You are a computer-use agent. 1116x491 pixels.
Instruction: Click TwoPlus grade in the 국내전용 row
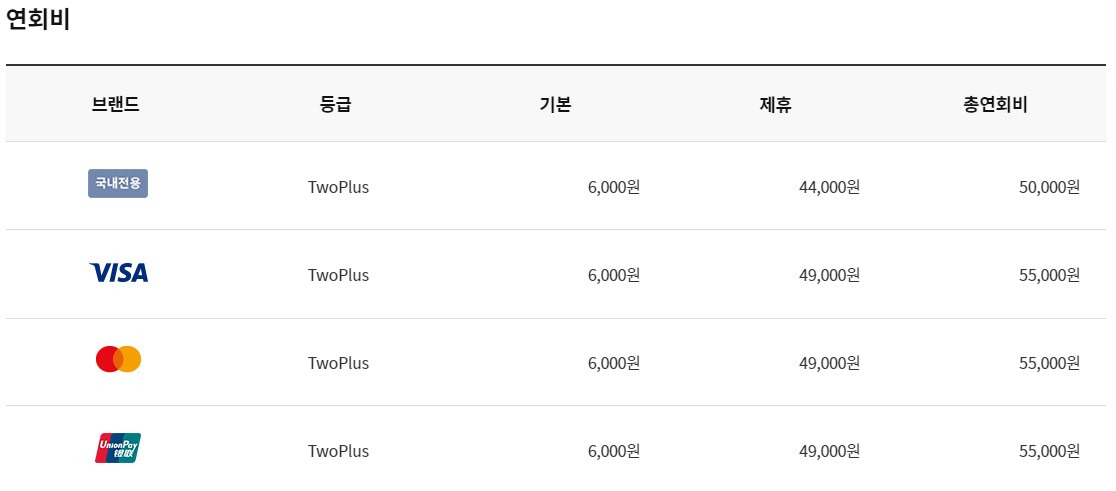[x=338, y=187]
